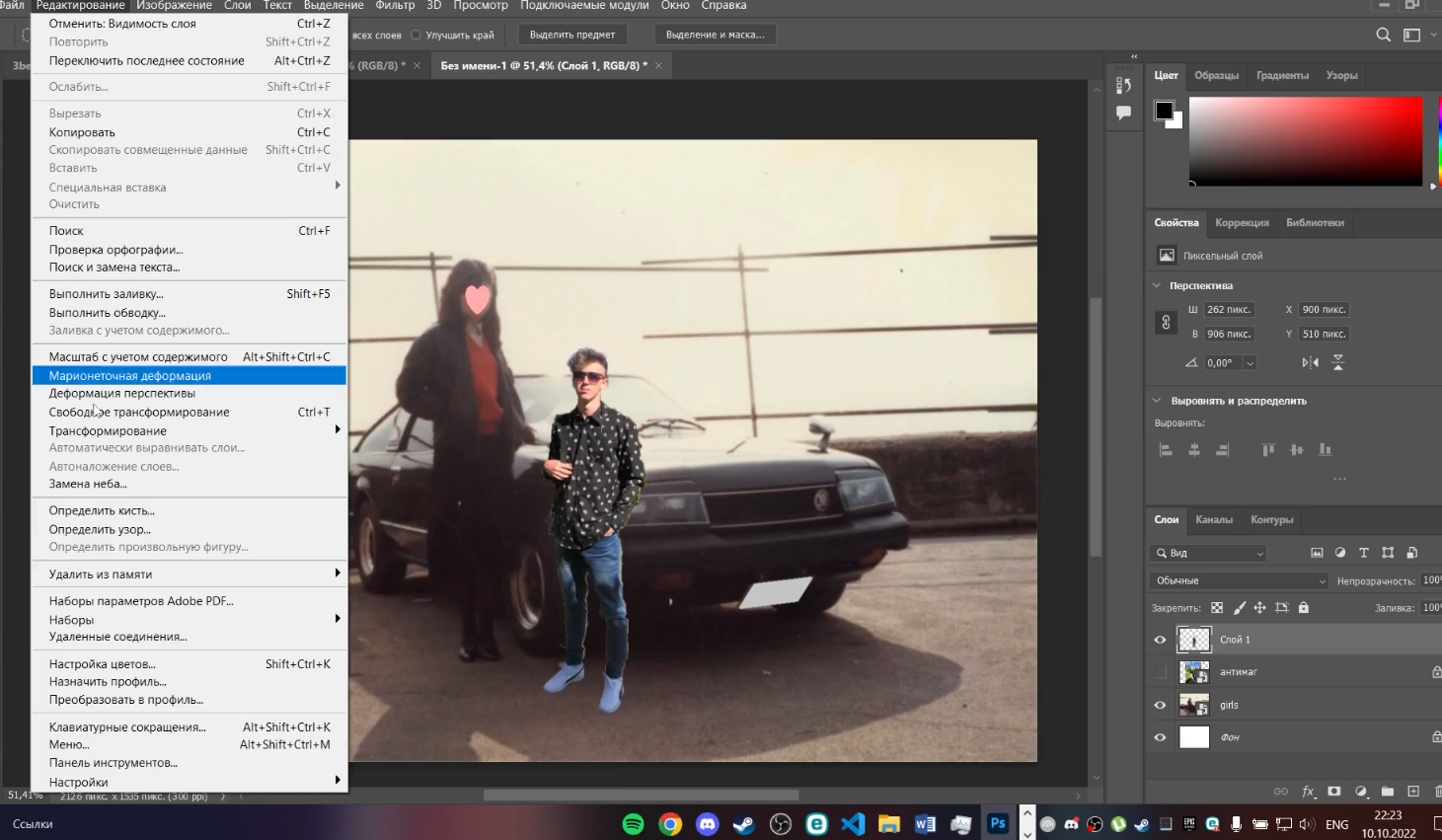Align right edges icon
1442x840 pixels.
pyautogui.click(x=1223, y=450)
